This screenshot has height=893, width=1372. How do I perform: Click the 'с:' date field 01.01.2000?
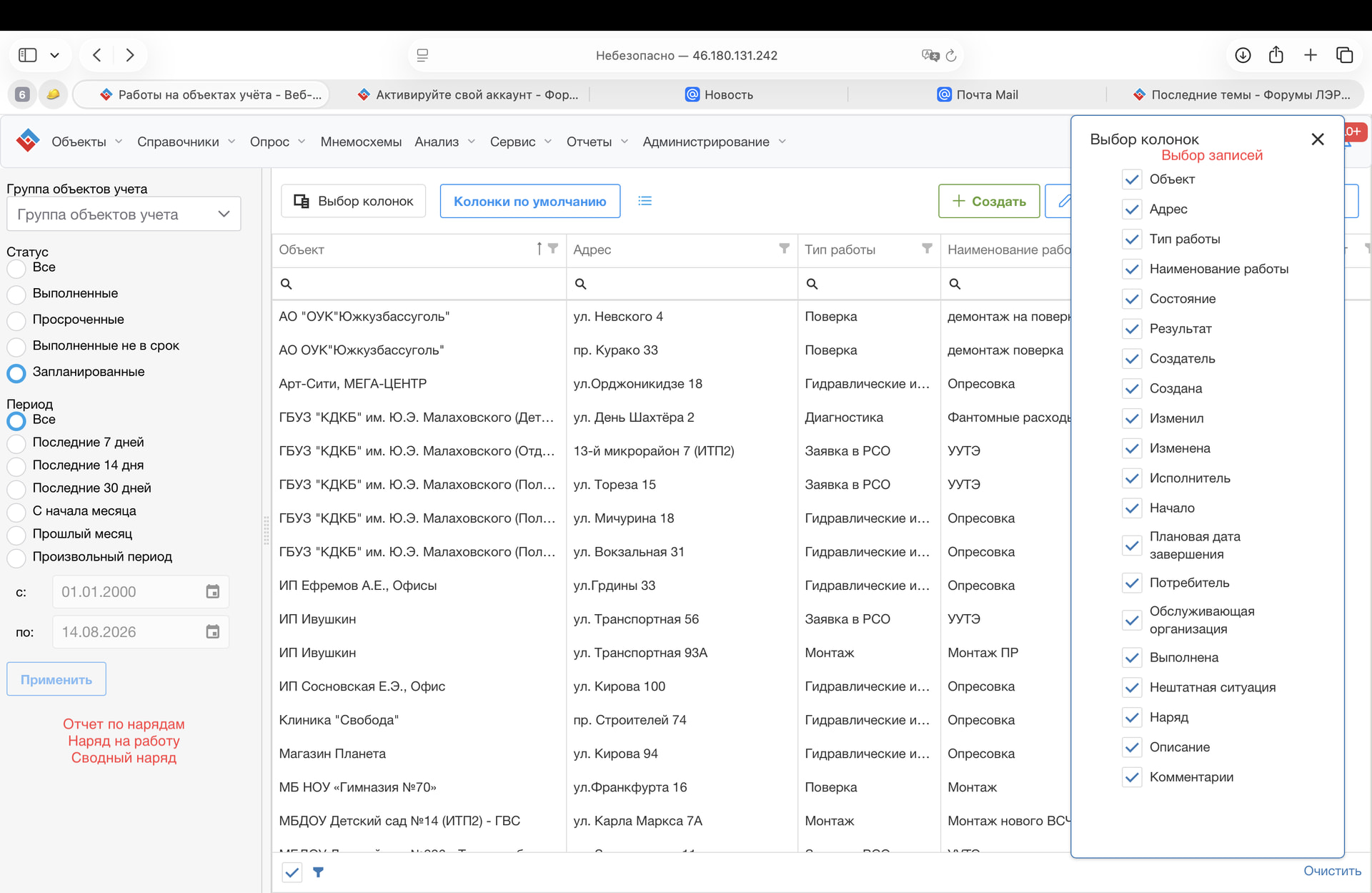point(141,592)
